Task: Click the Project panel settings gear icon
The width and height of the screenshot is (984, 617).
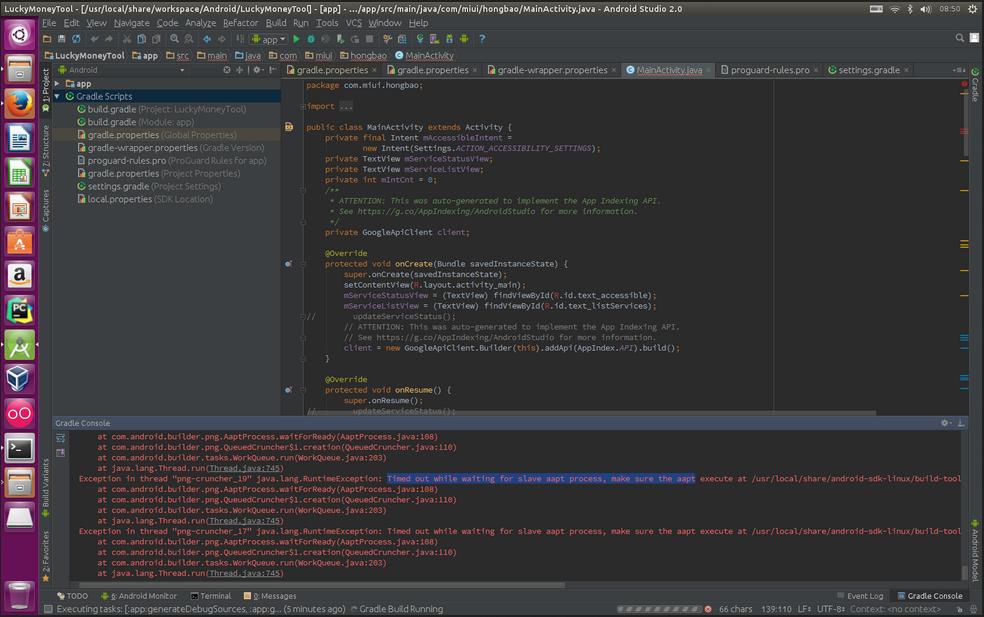Action: coord(257,70)
